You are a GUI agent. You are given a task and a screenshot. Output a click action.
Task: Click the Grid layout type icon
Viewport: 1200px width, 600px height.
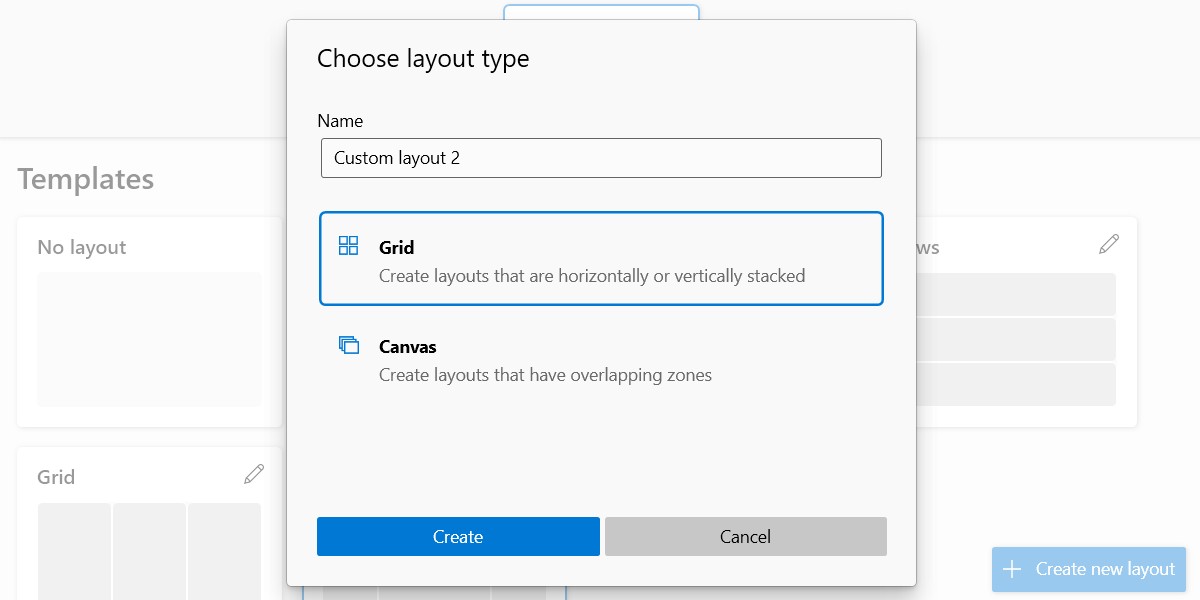tap(348, 246)
